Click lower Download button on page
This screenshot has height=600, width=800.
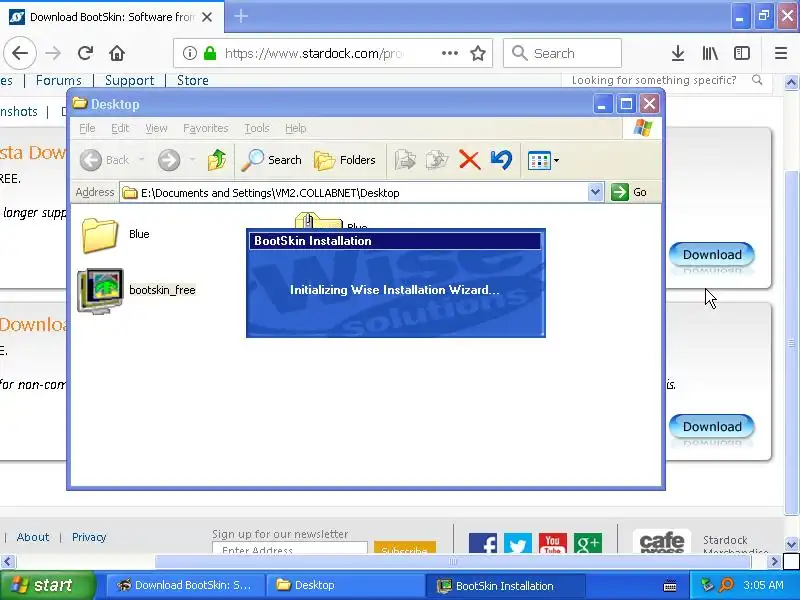[x=712, y=426]
